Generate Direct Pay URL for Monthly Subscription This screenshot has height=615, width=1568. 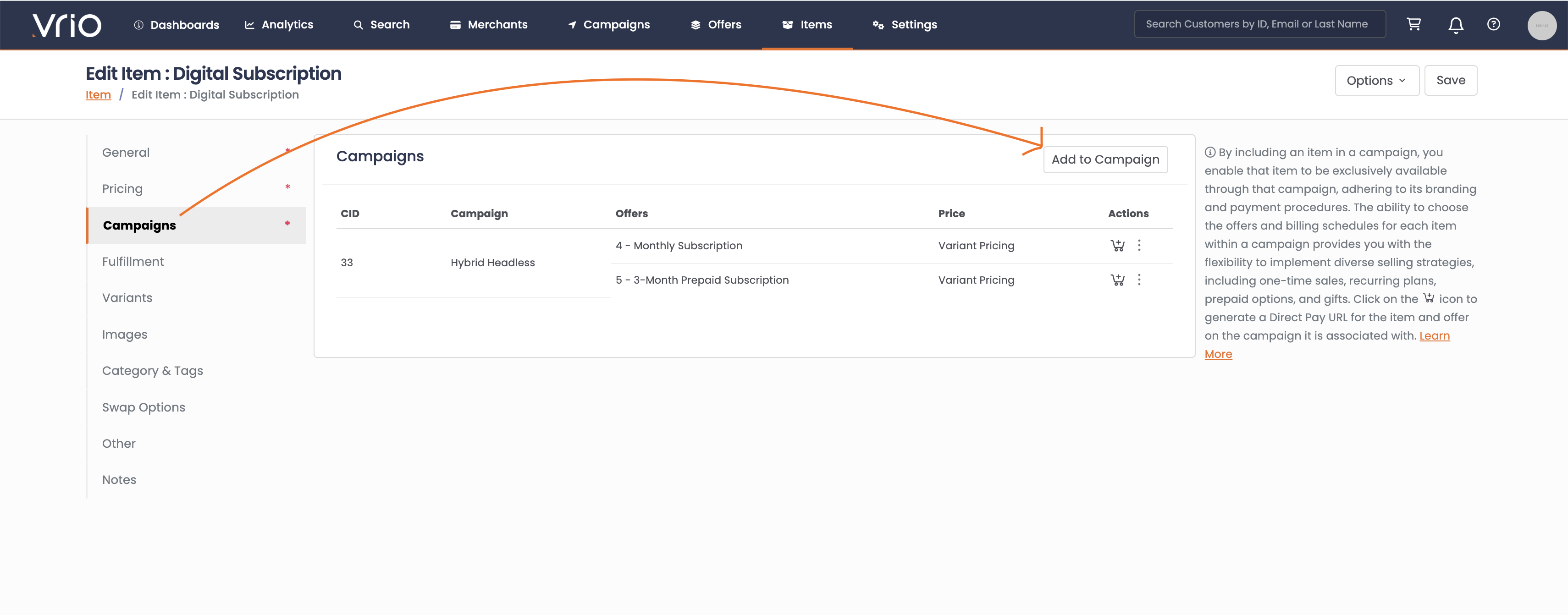coord(1118,246)
